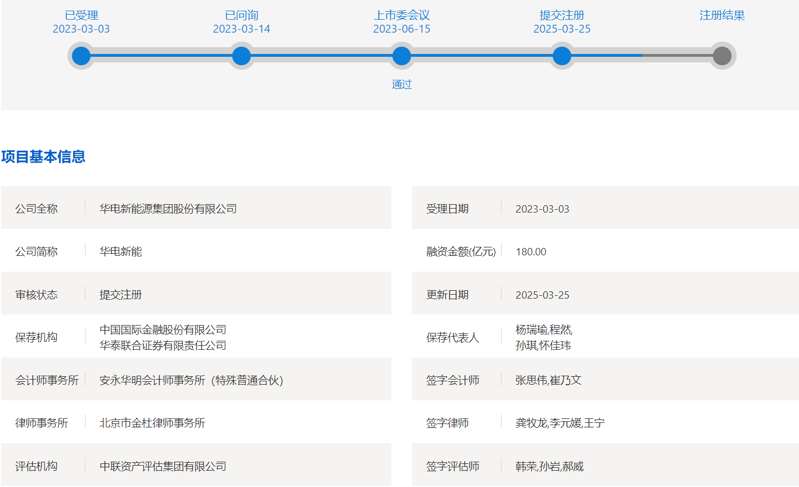Screen dimensions: 799x487
Task: Click the date 2025-03-25 under 提交注册 stage
Action: coord(562,29)
